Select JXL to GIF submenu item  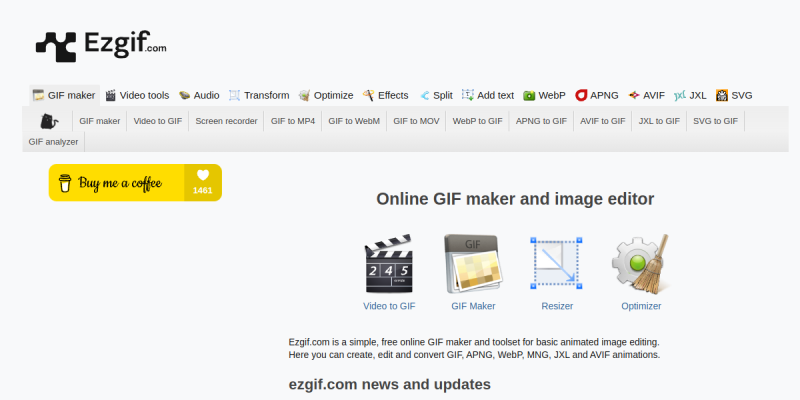[659, 121]
